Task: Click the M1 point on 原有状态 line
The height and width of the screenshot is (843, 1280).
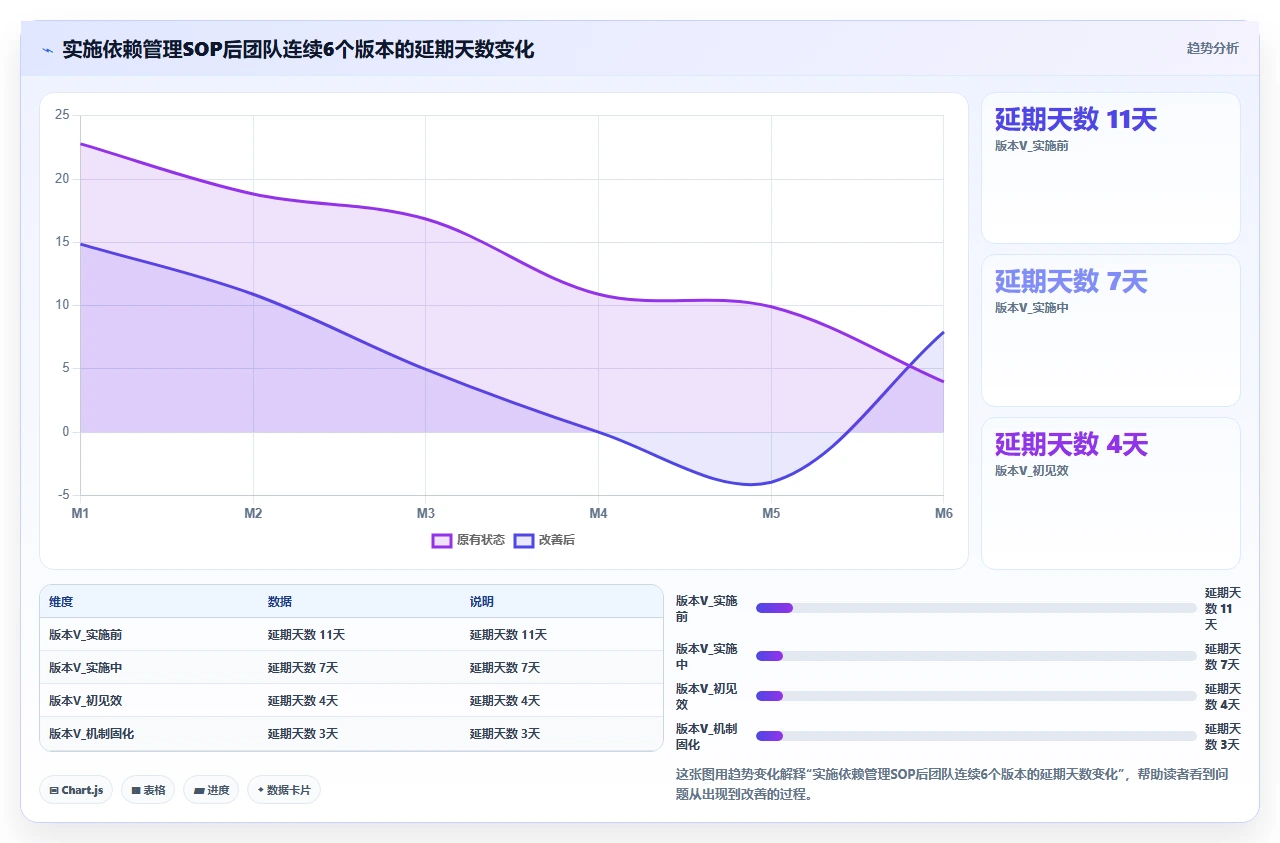Action: [x=81, y=144]
